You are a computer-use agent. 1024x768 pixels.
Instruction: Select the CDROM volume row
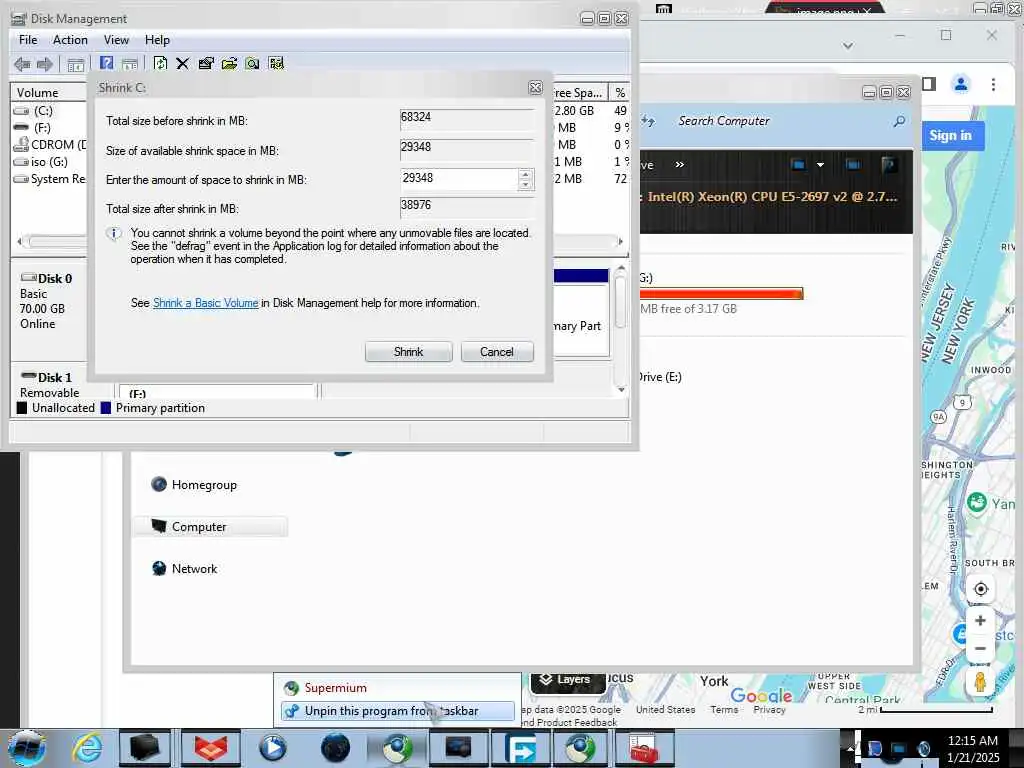click(x=51, y=145)
